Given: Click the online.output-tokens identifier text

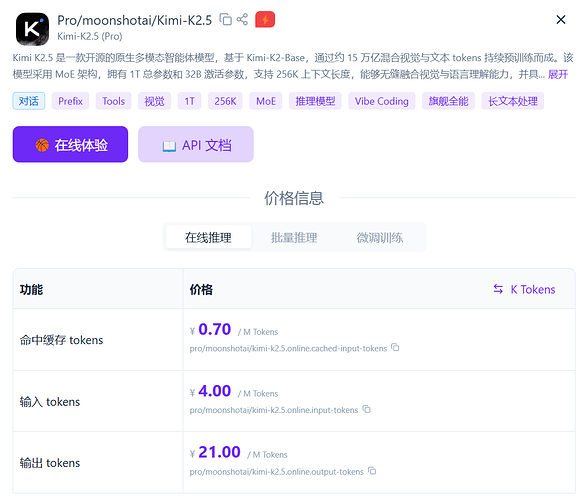Looking at the screenshot, I should pyautogui.click(x=277, y=472).
